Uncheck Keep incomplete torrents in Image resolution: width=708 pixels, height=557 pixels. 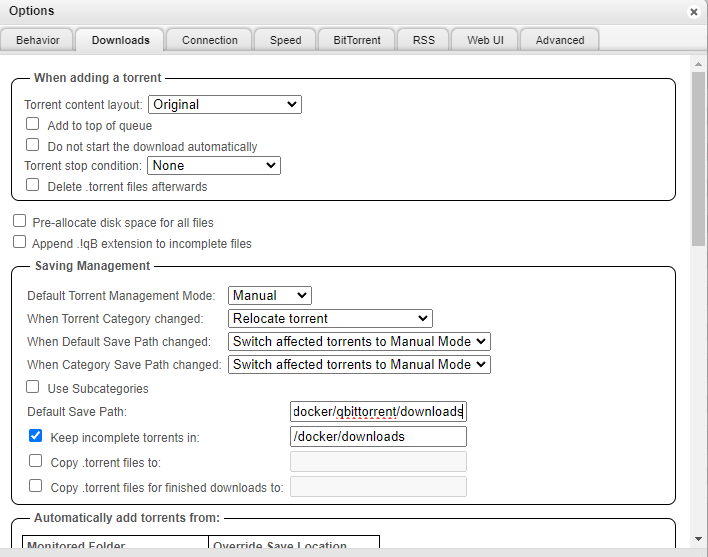click(x=35, y=436)
